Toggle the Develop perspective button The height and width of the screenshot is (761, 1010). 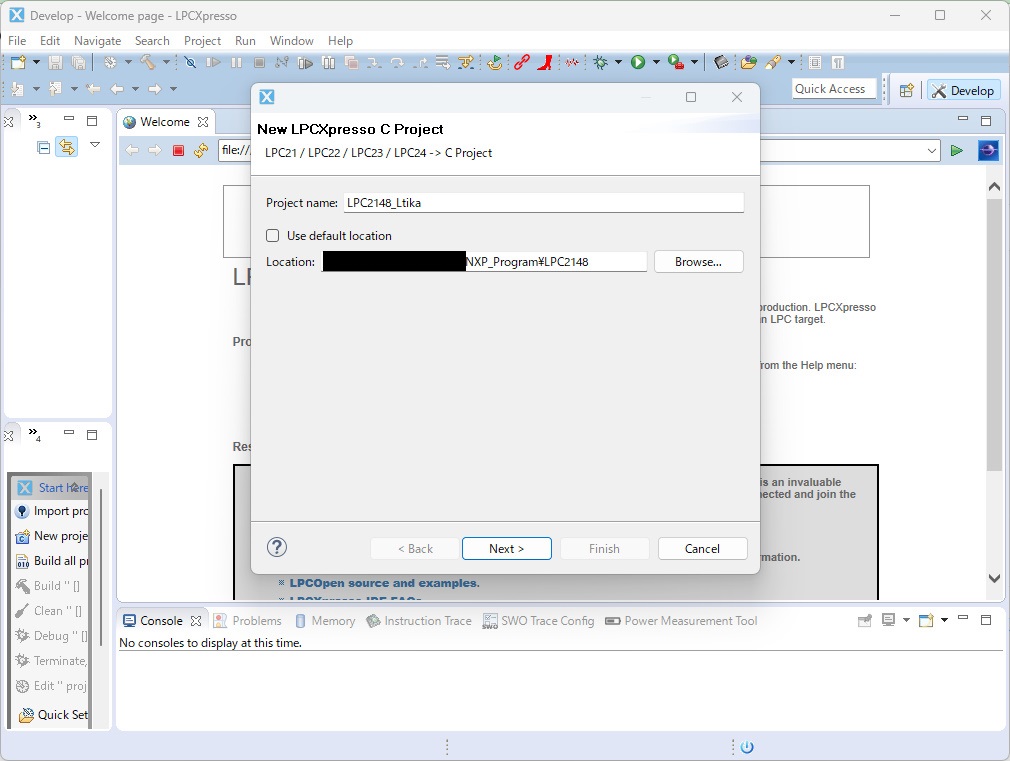tap(963, 90)
